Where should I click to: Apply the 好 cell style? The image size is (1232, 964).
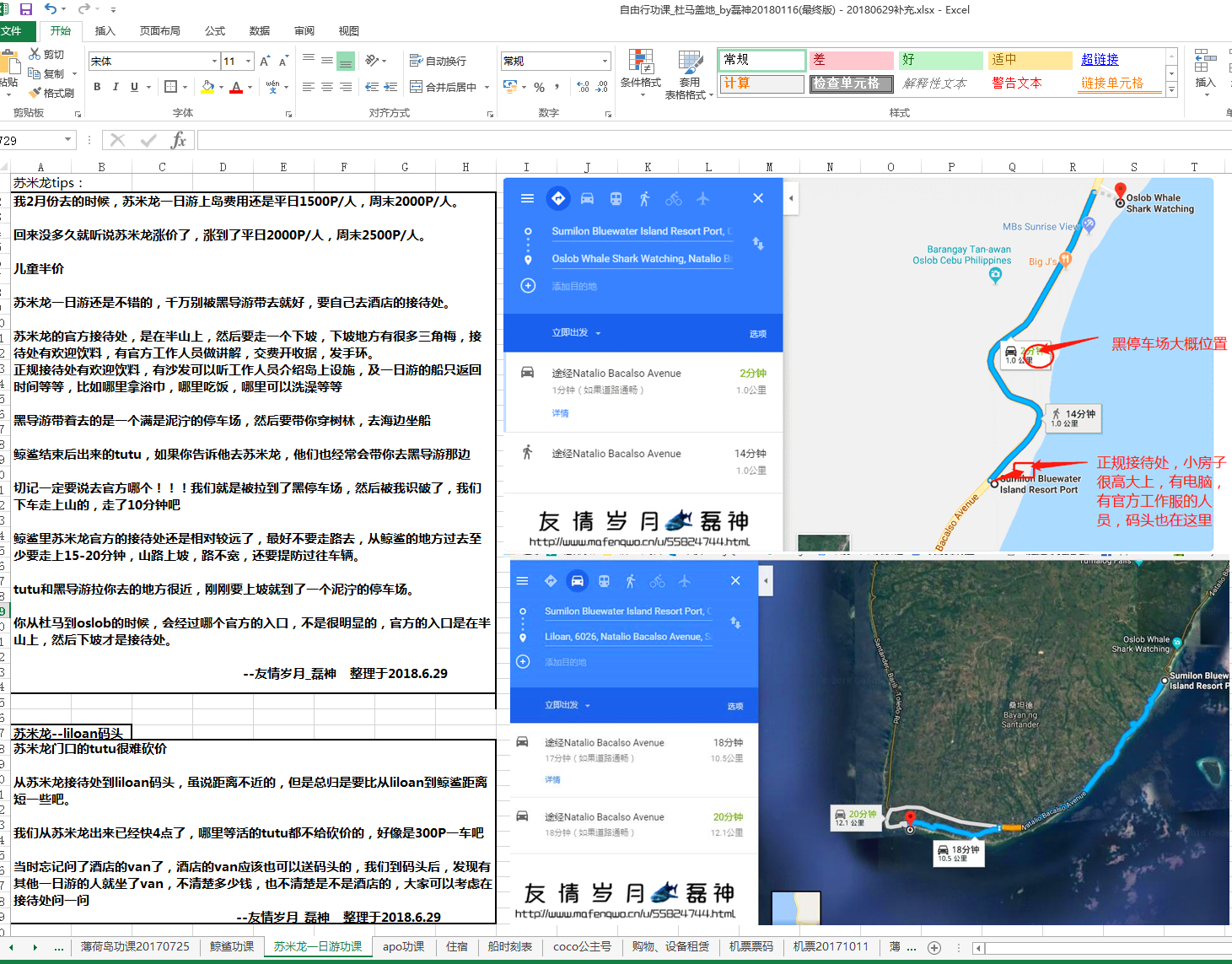[x=939, y=60]
